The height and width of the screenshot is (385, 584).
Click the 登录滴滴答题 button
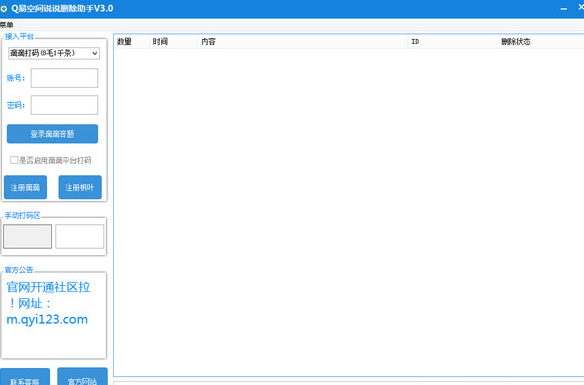tap(53, 134)
